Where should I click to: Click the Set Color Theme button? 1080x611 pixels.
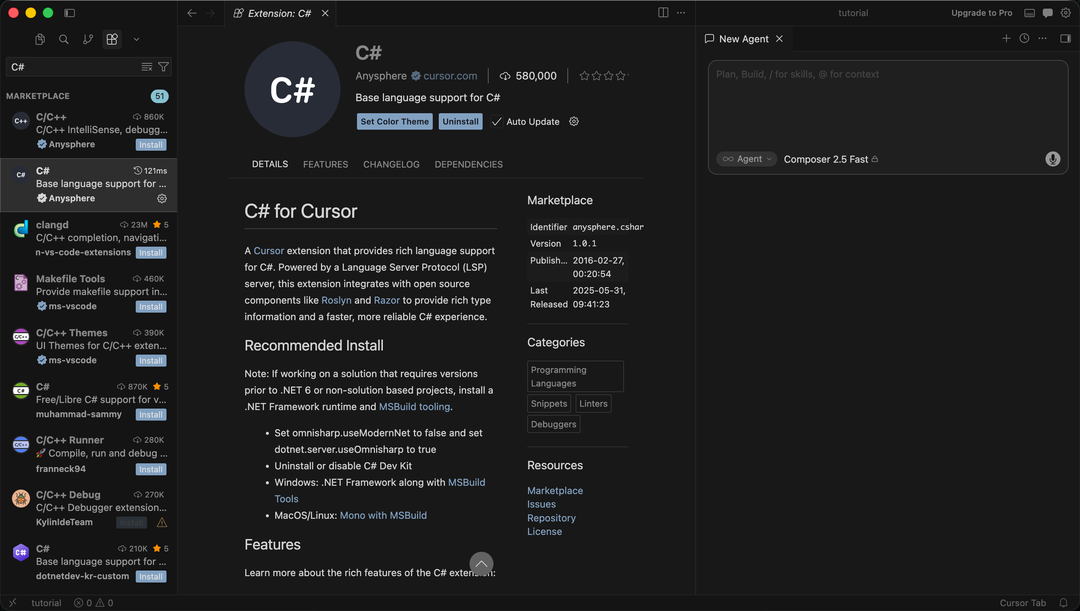click(395, 121)
